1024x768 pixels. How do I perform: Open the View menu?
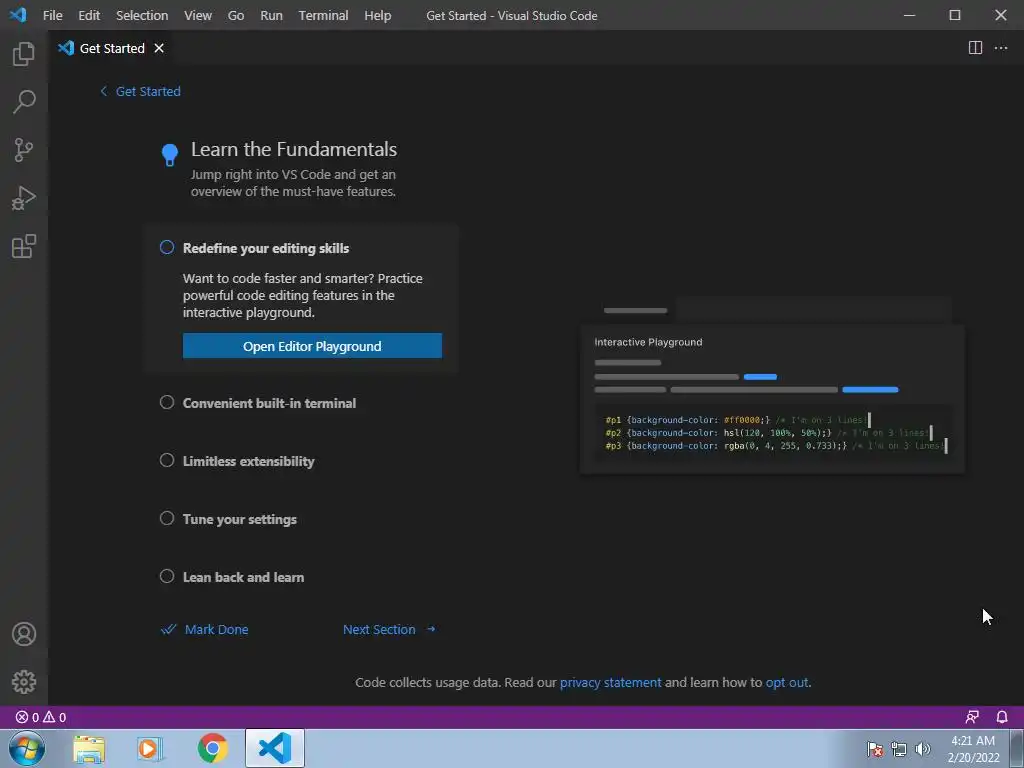(x=197, y=15)
